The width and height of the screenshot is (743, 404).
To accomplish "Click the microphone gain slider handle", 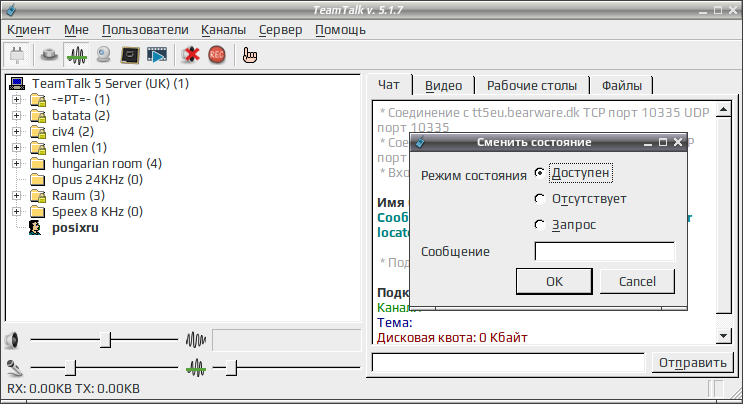I will click(x=70, y=368).
